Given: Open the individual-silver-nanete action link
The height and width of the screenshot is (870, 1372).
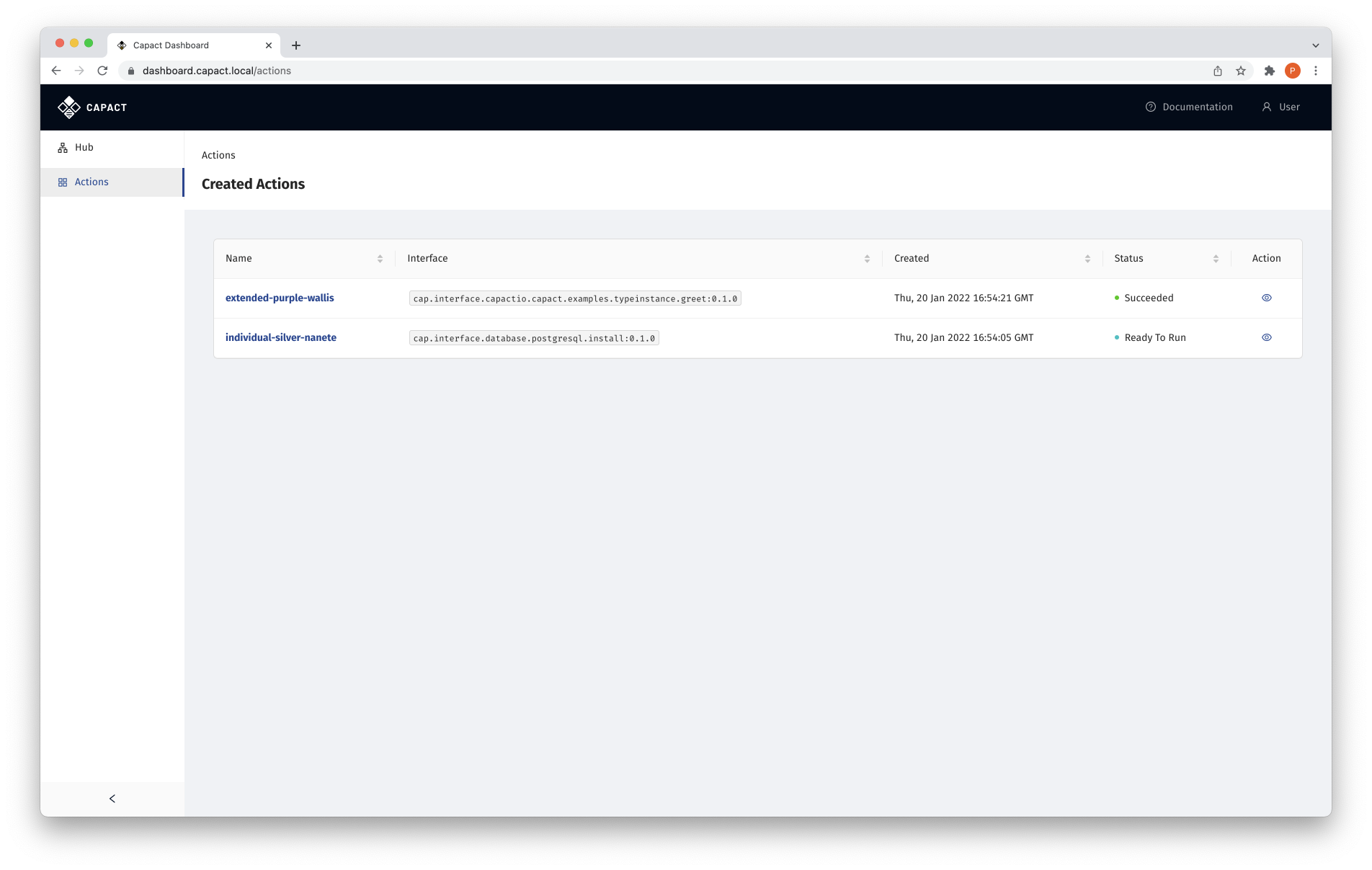Looking at the screenshot, I should tap(281, 337).
